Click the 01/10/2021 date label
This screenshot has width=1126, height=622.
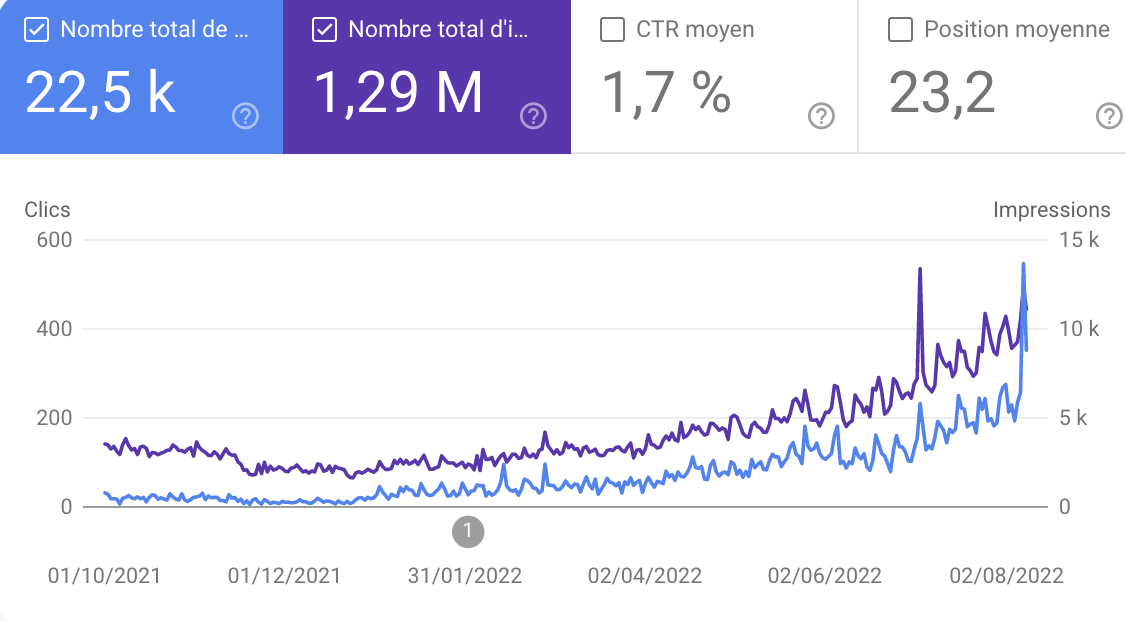(104, 576)
